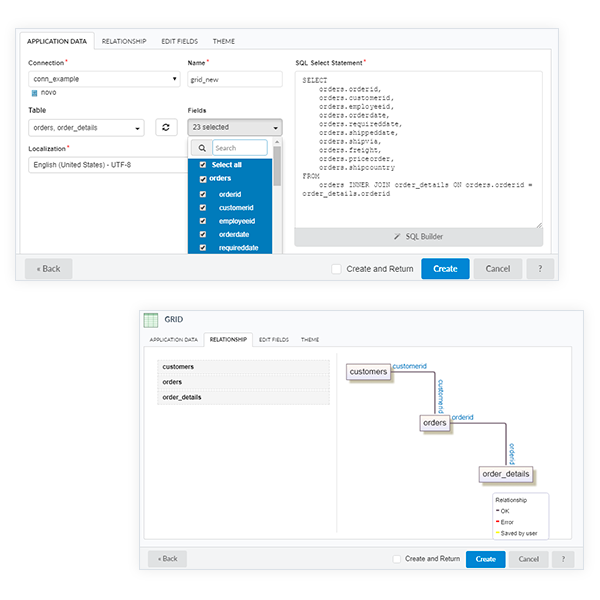
Task: Toggle the Select all fields checkbox
Action: point(203,165)
